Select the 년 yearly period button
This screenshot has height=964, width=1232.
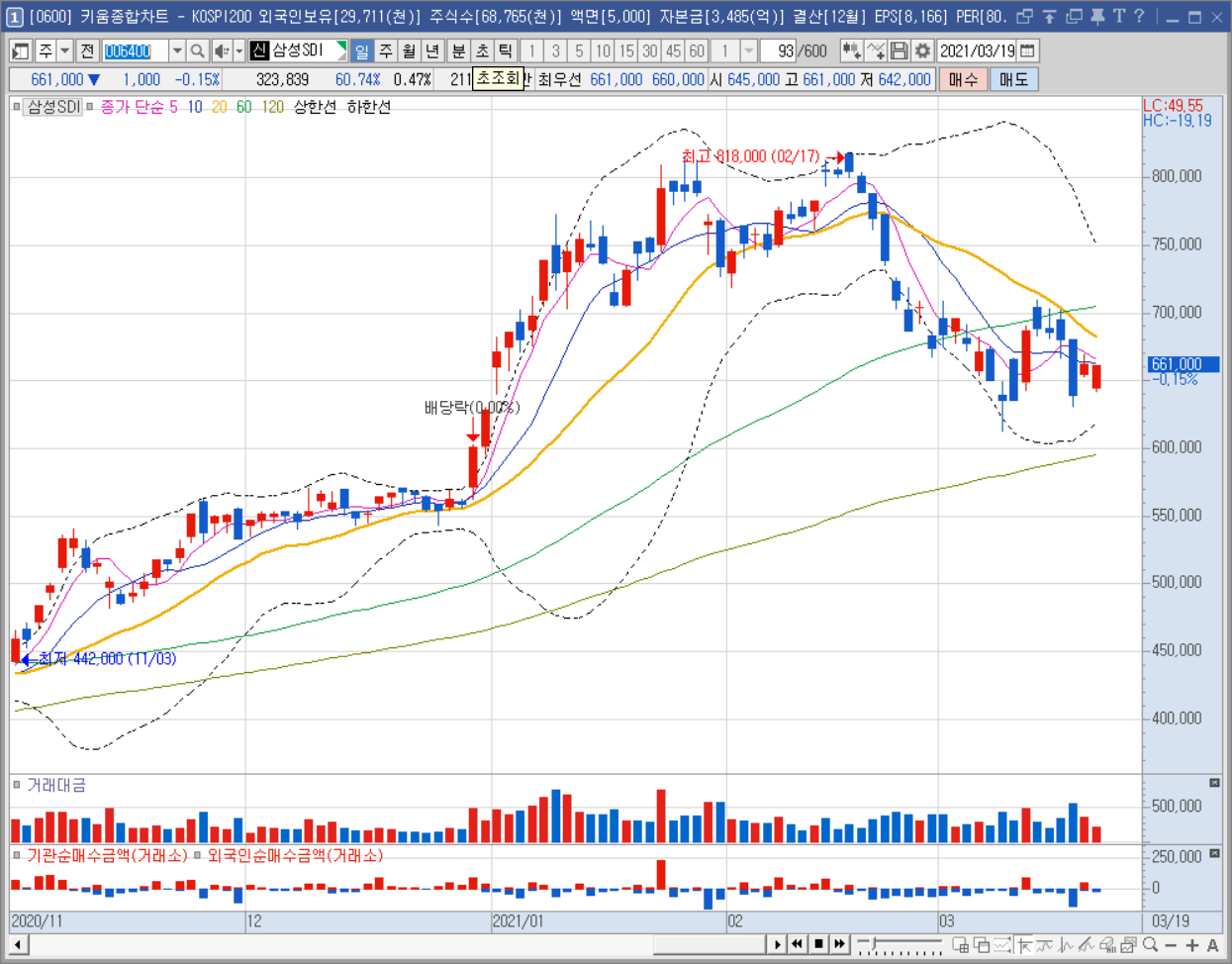(x=432, y=50)
